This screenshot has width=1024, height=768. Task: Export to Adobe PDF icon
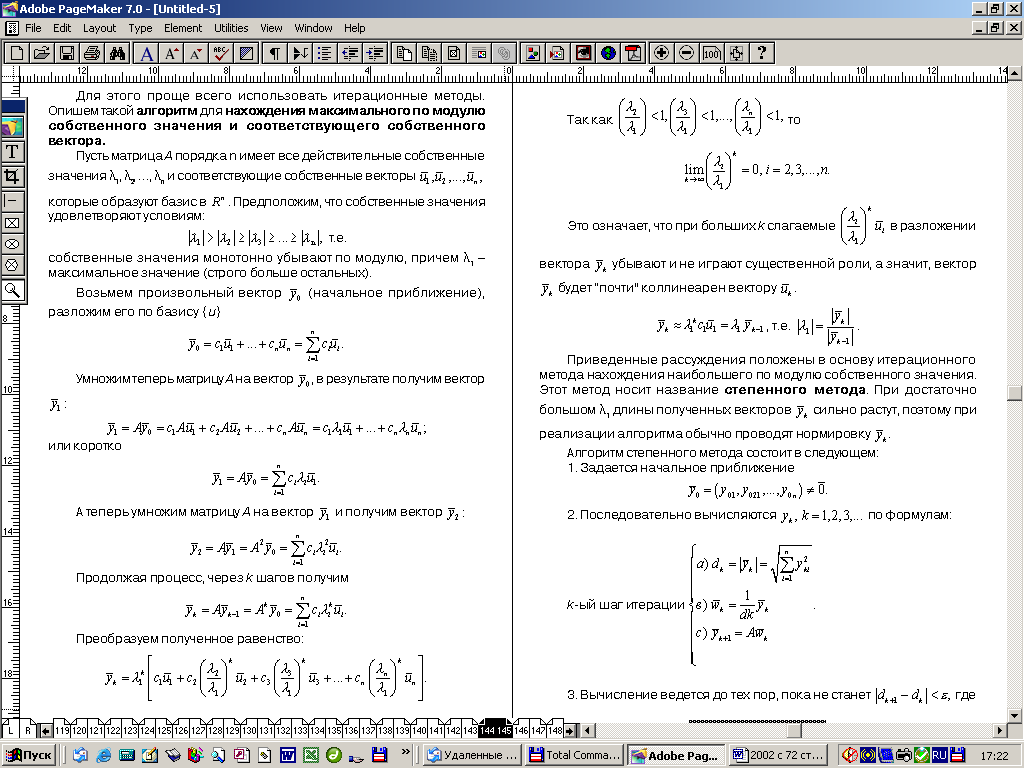[633, 53]
